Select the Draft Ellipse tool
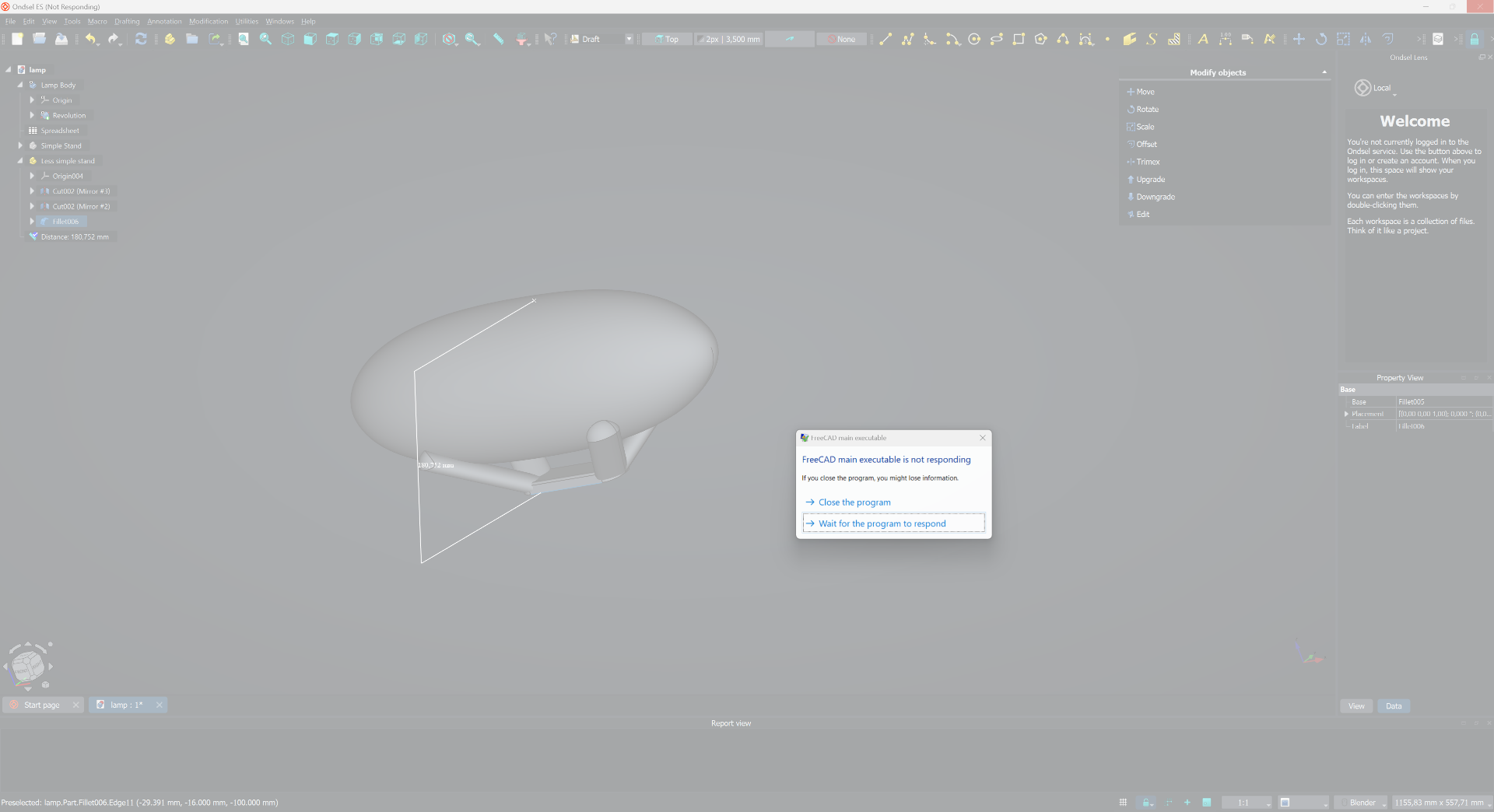 (x=996, y=39)
